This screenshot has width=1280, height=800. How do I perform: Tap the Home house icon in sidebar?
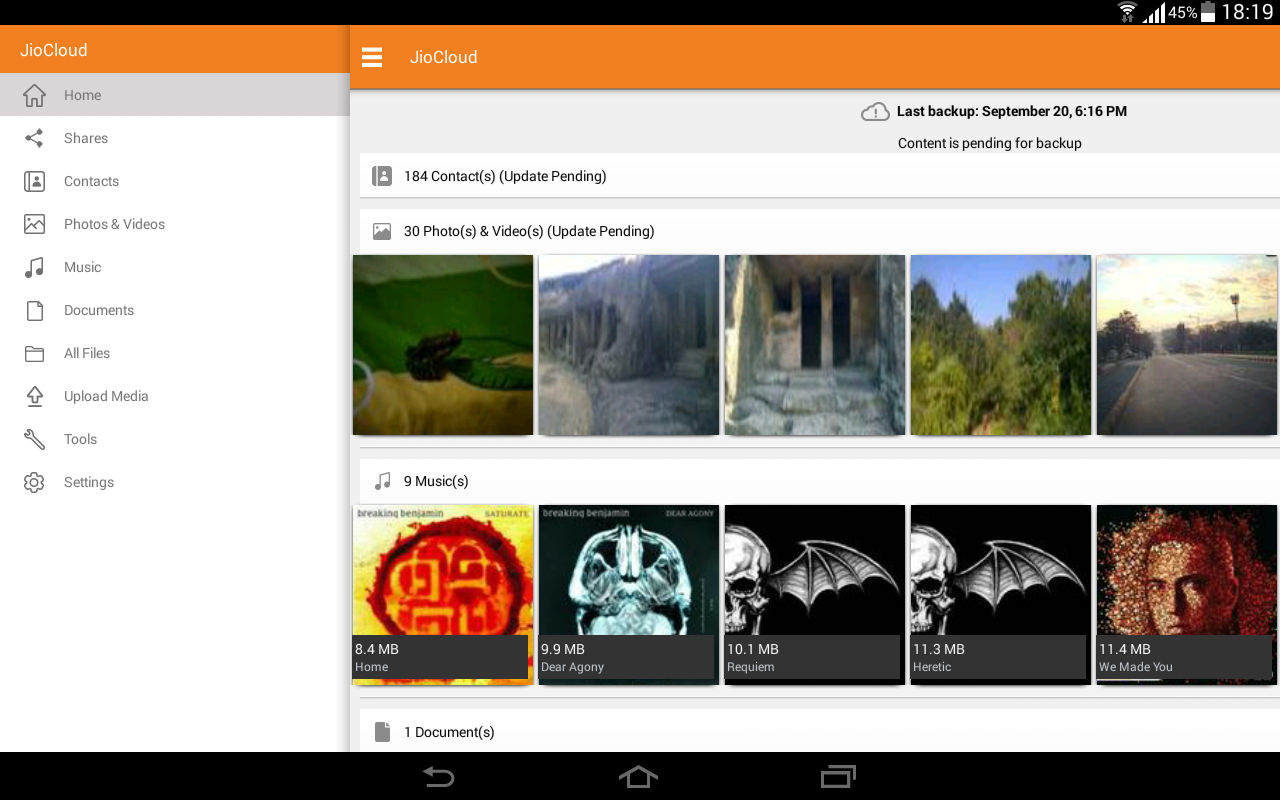[34, 95]
